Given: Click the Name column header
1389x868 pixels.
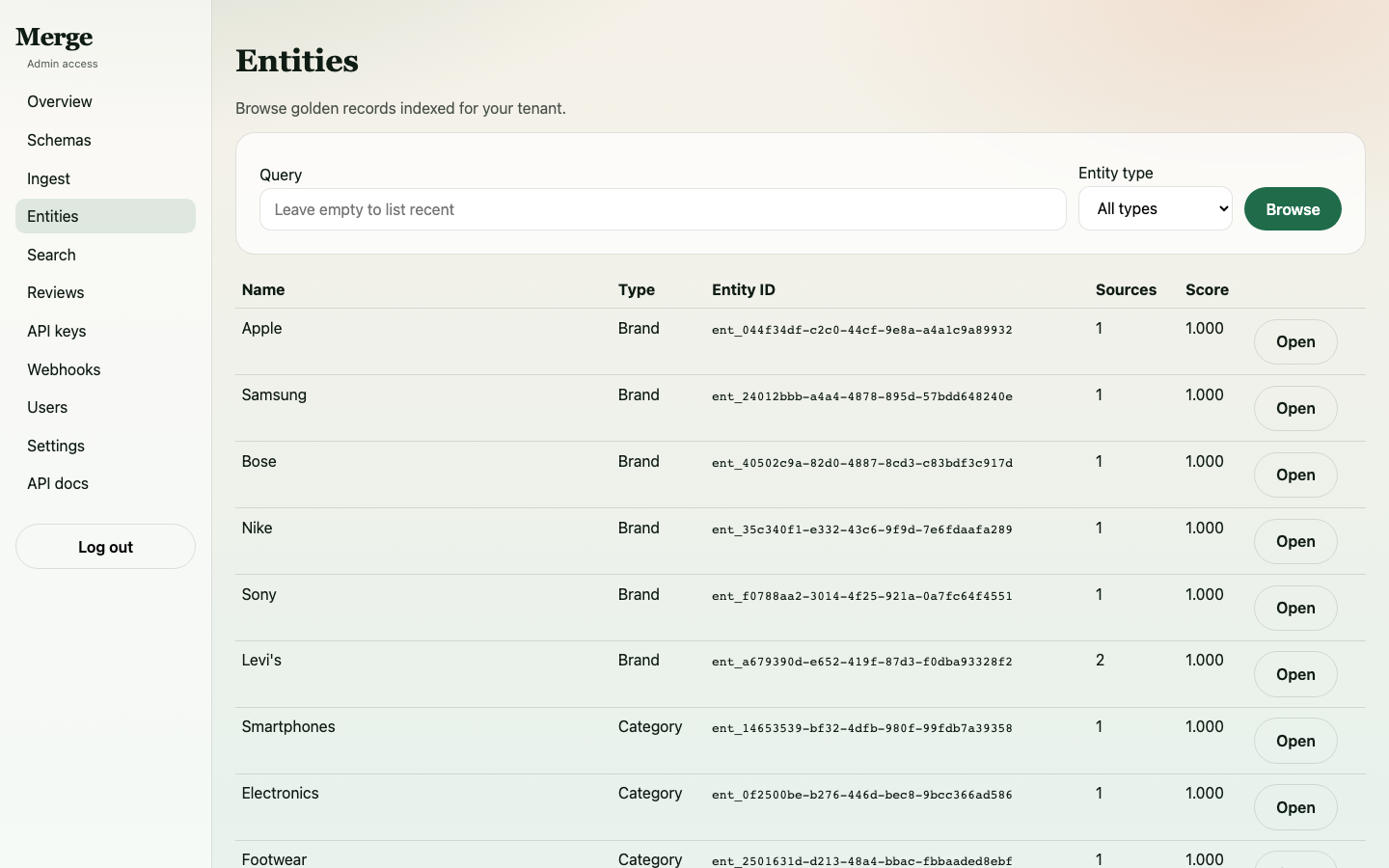Looking at the screenshot, I should (263, 289).
